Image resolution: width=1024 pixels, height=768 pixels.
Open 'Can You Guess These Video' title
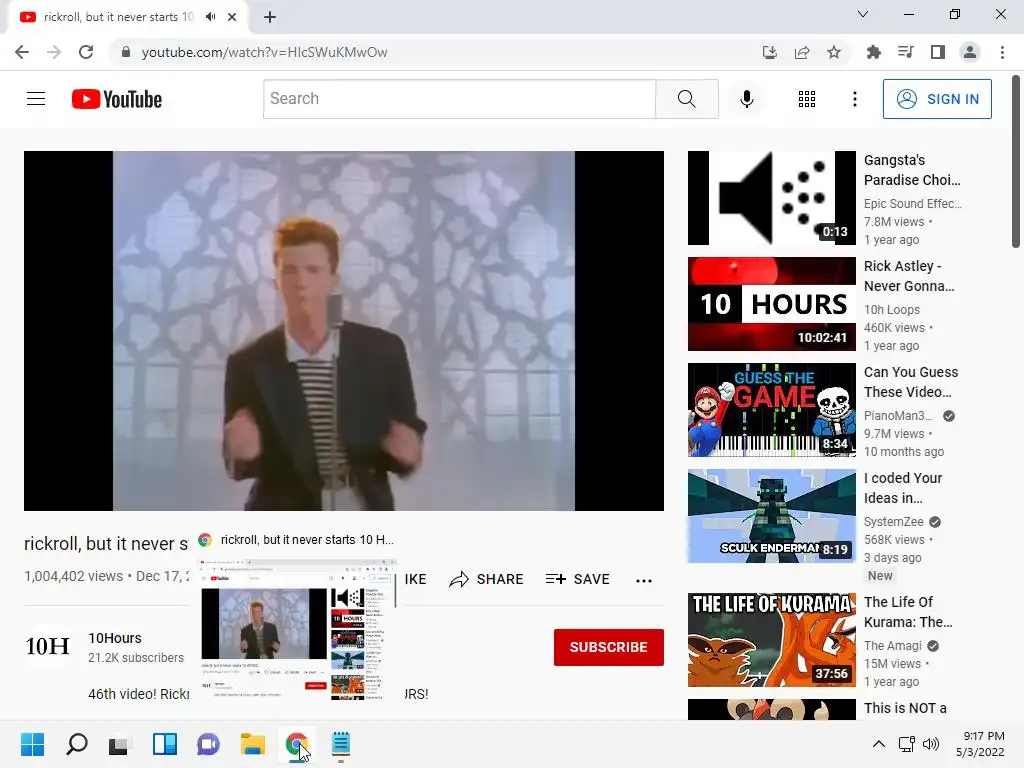(x=911, y=382)
